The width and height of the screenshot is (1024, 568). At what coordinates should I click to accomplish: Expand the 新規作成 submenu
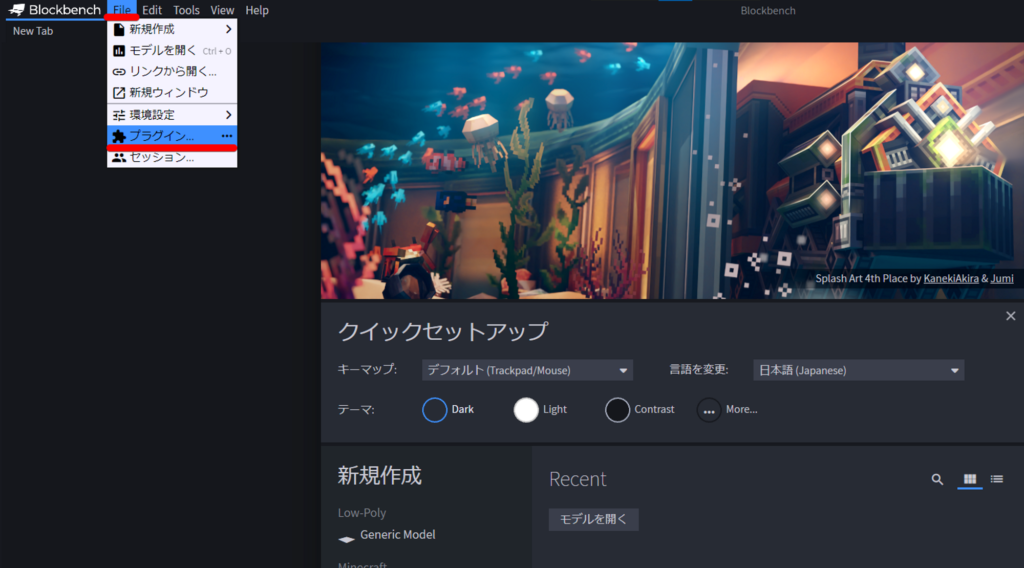click(172, 29)
